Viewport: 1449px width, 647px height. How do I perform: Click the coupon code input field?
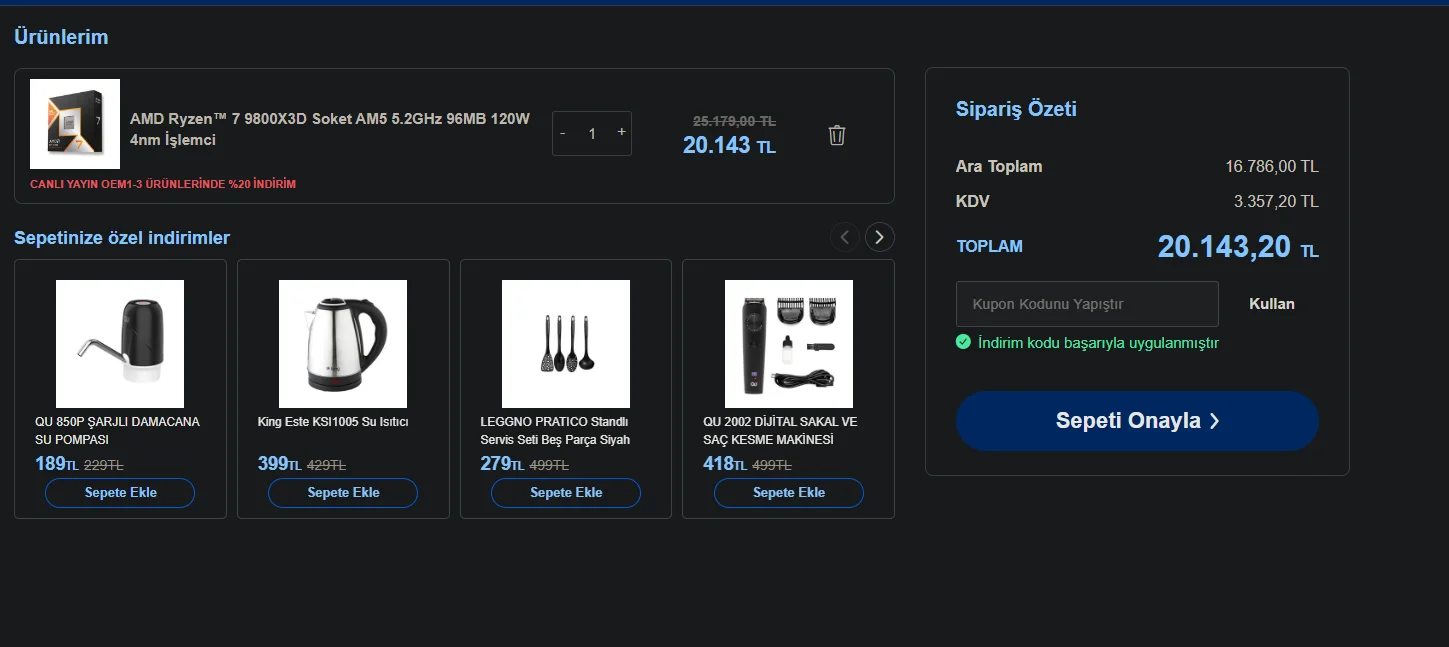[1087, 304]
